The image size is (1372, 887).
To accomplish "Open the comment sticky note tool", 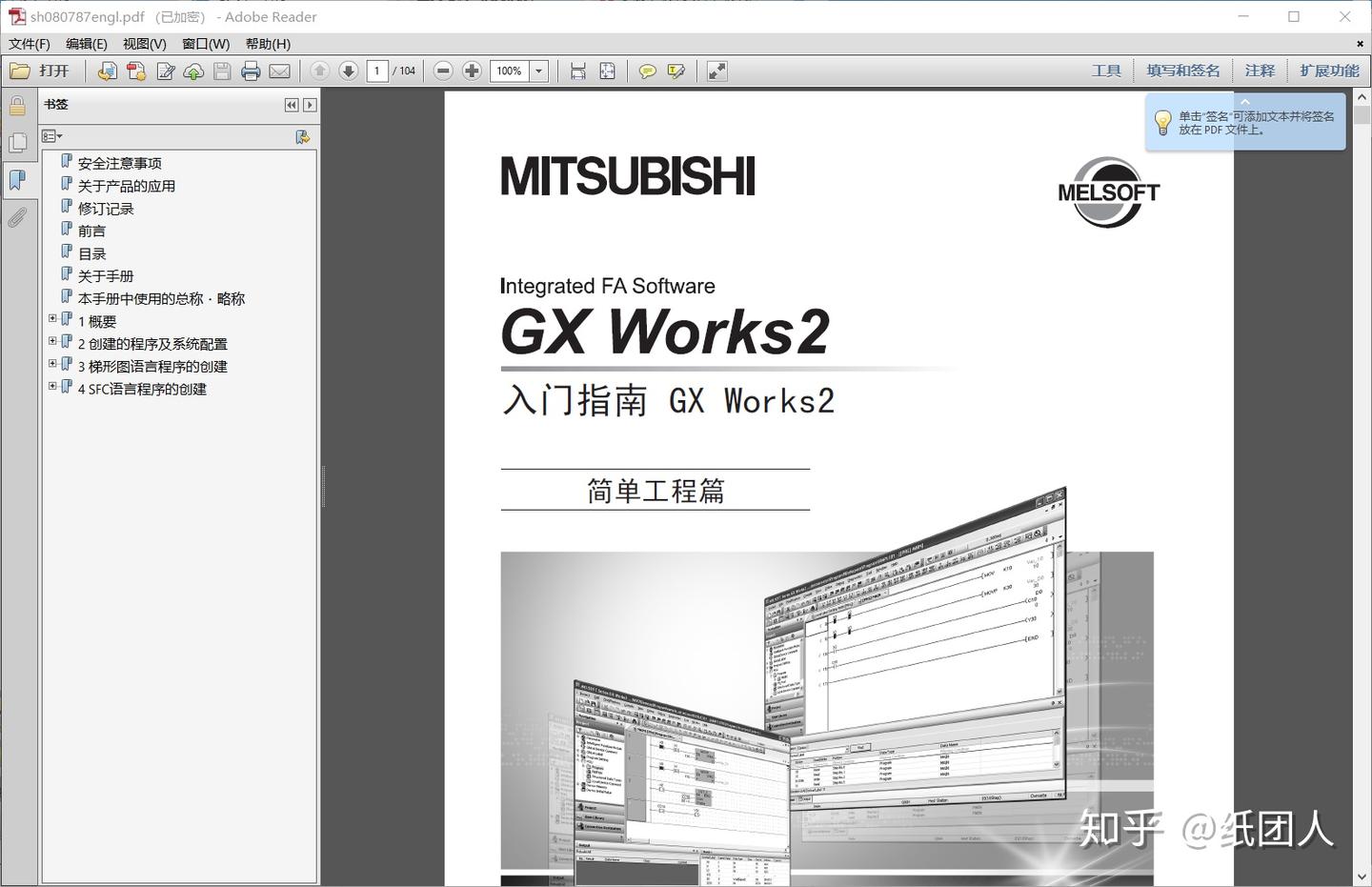I will coord(648,71).
